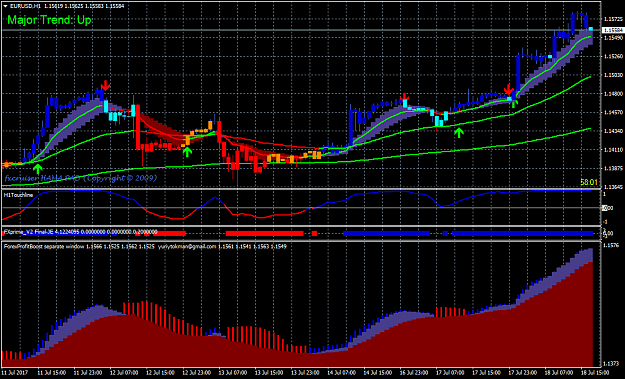Image resolution: width=625 pixels, height=379 pixels.
Task: Click the 1.14800 price scale label
Action: [613, 94]
